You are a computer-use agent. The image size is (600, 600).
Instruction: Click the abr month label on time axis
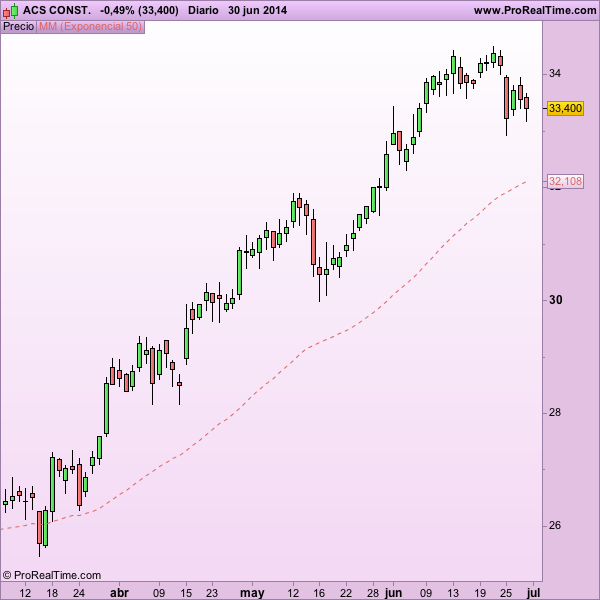point(119,593)
